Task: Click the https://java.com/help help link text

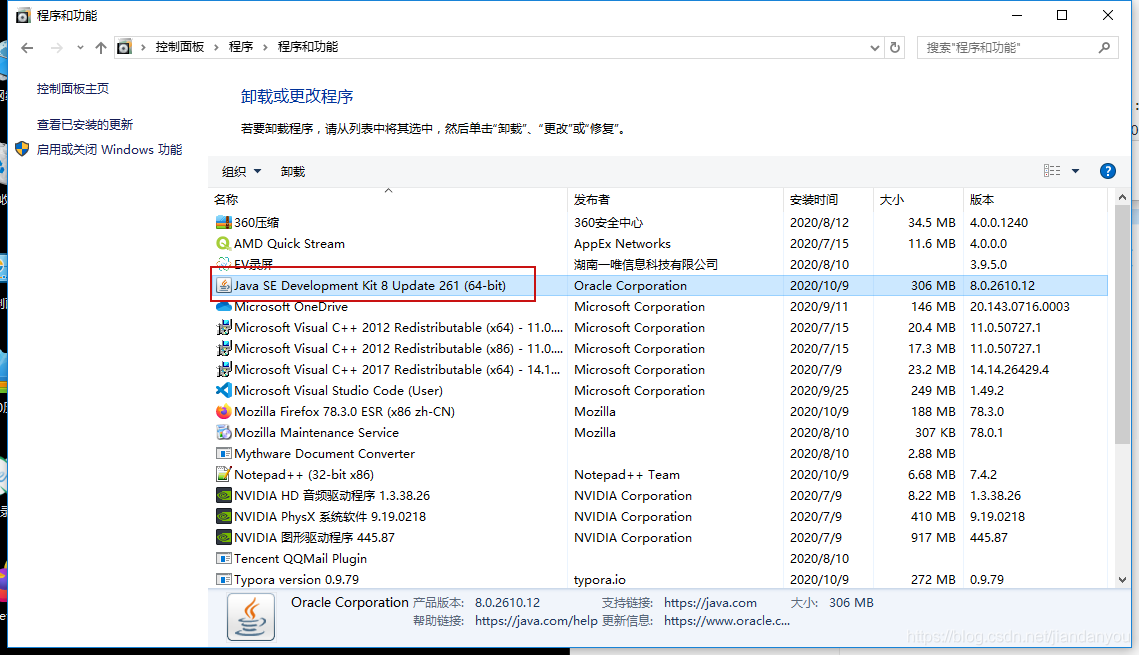Action: point(536,621)
